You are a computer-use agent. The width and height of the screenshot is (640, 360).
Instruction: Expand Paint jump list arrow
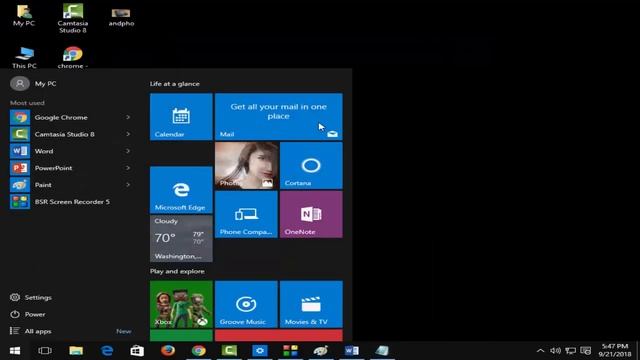point(128,184)
